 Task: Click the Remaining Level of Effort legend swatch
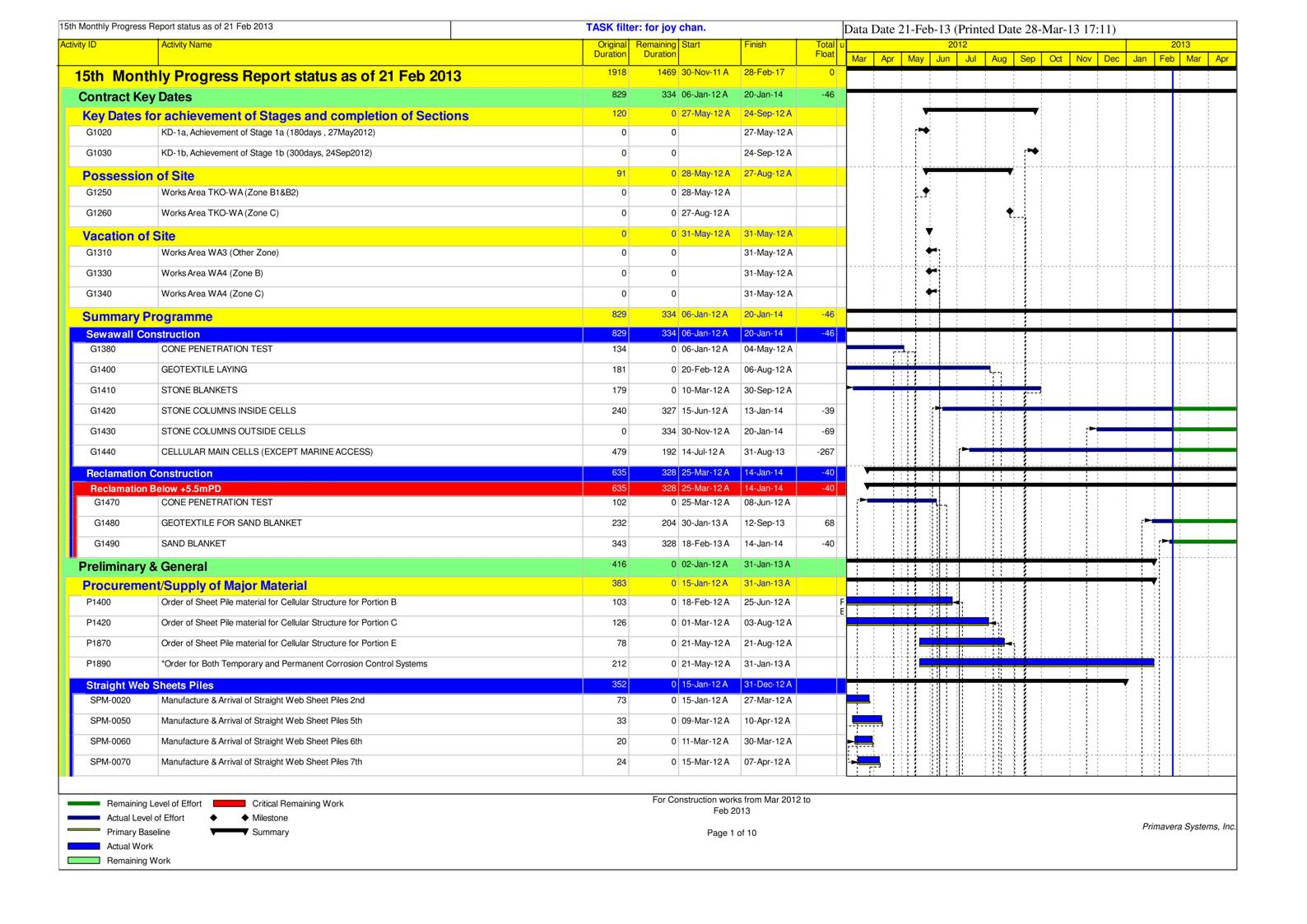(x=84, y=804)
